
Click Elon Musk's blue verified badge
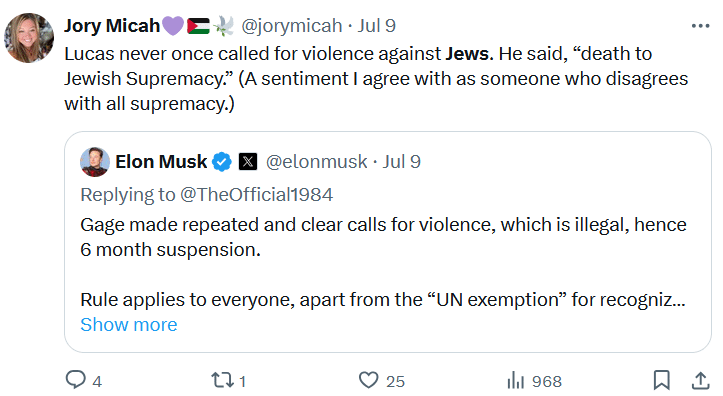click(222, 162)
